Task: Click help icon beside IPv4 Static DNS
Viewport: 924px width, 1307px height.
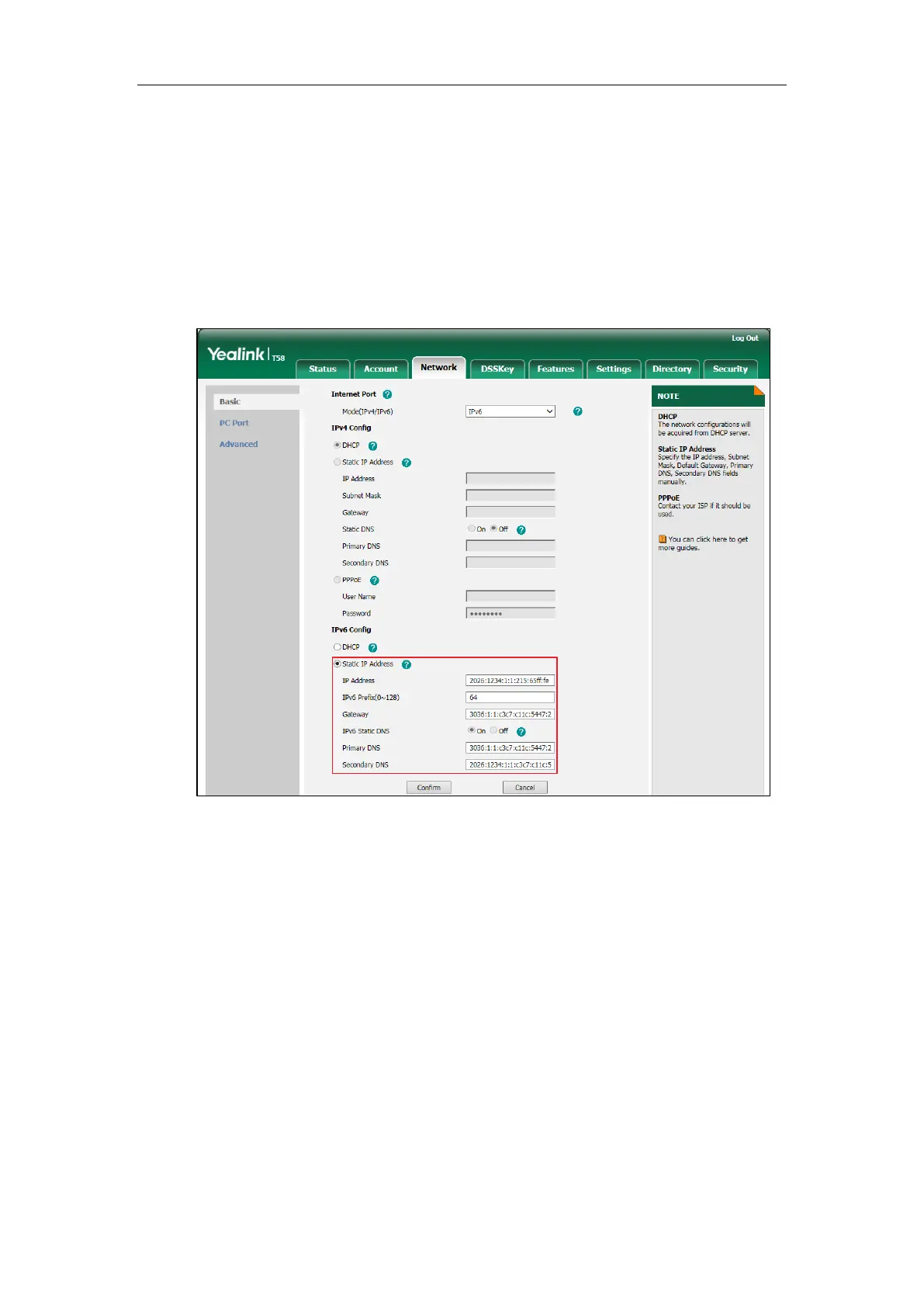Action: [x=521, y=530]
